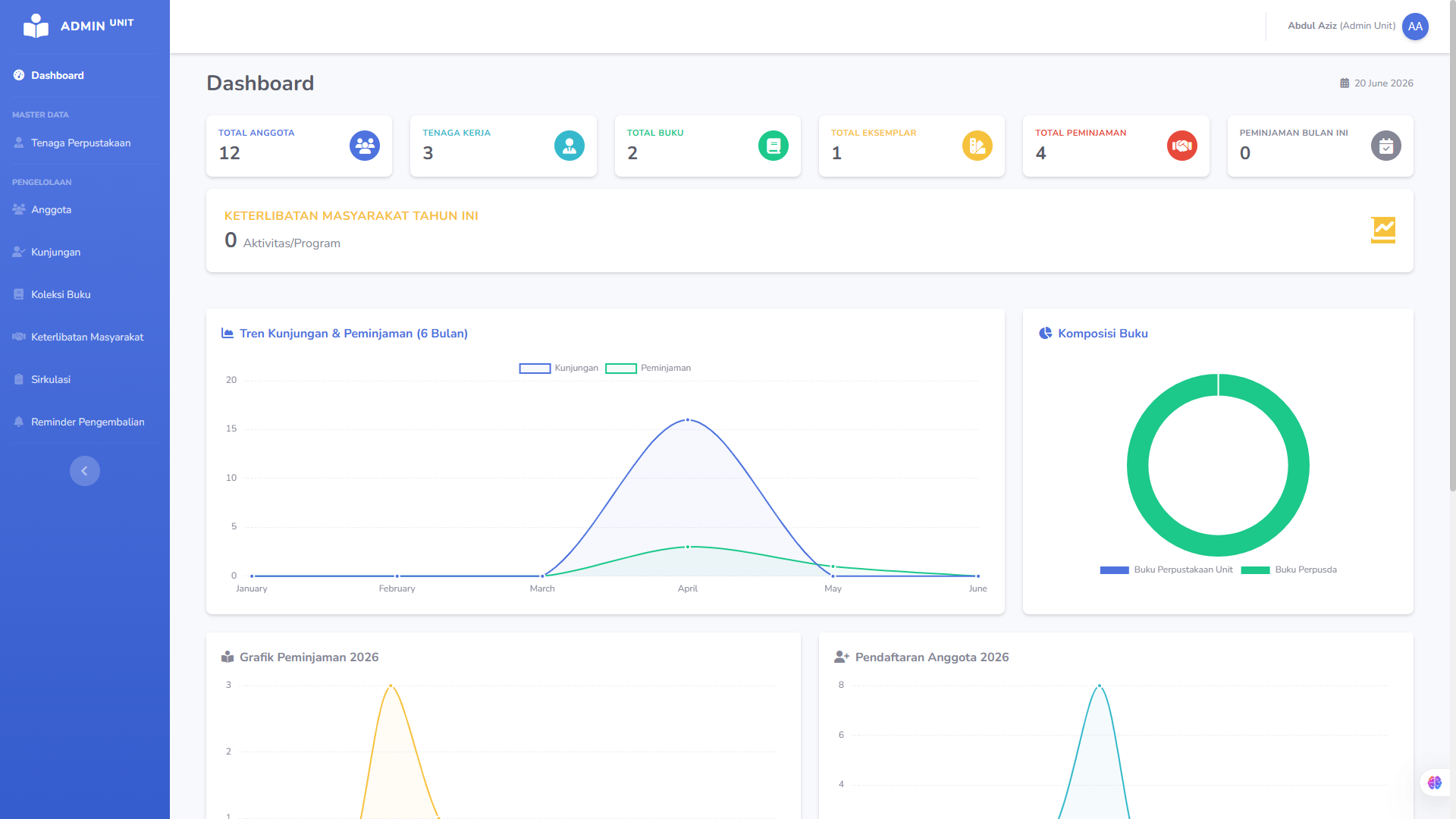Toggle the Peminjaman series in chart legend

tap(648, 368)
